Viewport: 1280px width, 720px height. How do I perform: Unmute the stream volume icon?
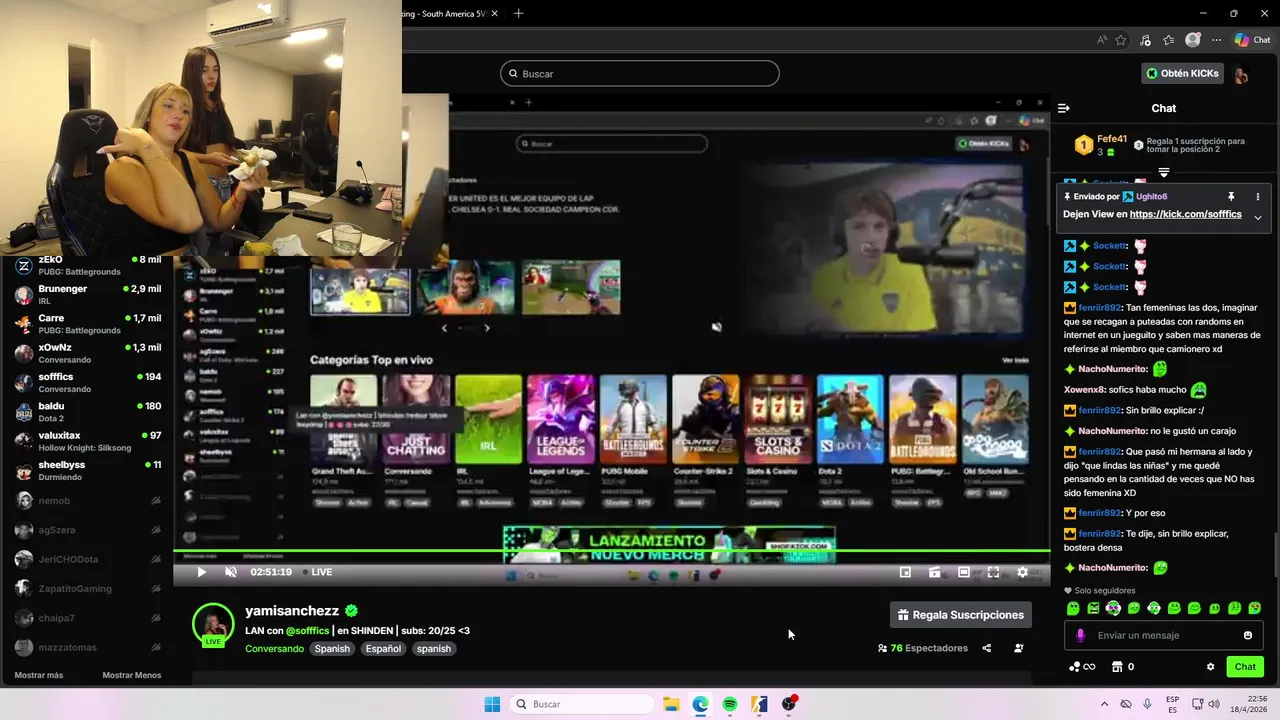(230, 572)
